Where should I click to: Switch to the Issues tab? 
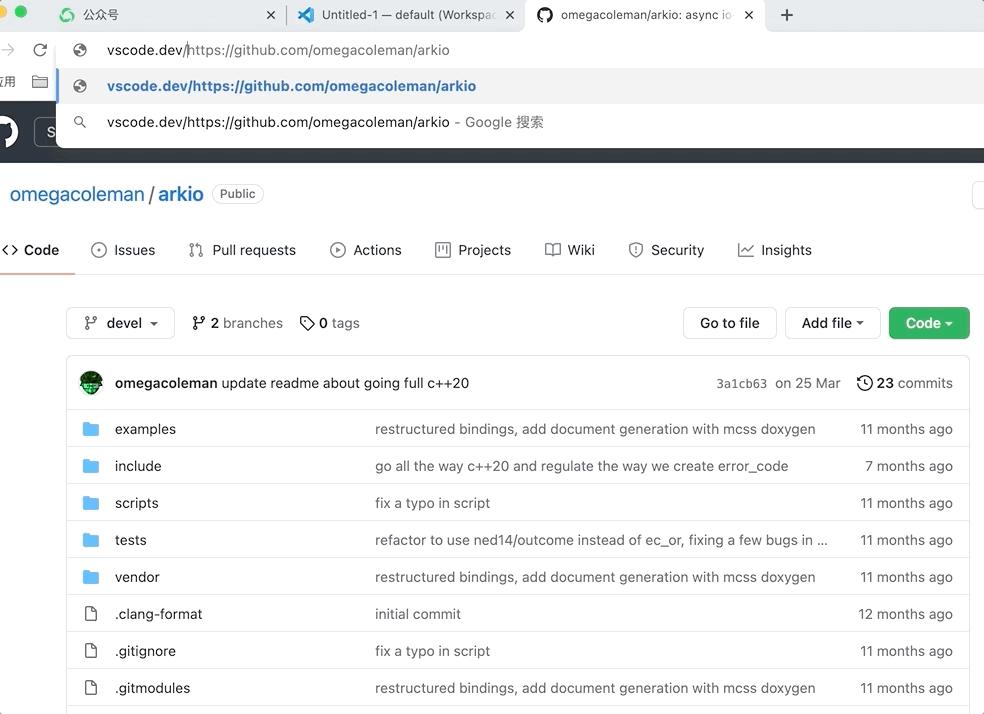[123, 250]
